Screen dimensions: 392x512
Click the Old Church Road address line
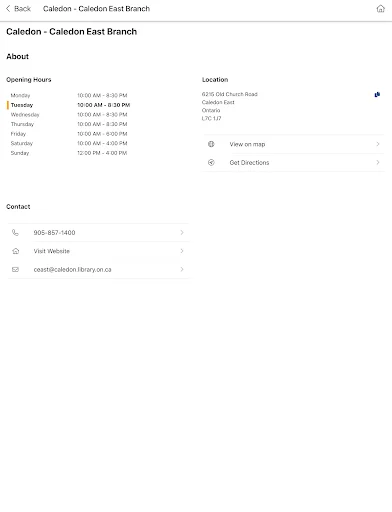pyautogui.click(x=230, y=94)
